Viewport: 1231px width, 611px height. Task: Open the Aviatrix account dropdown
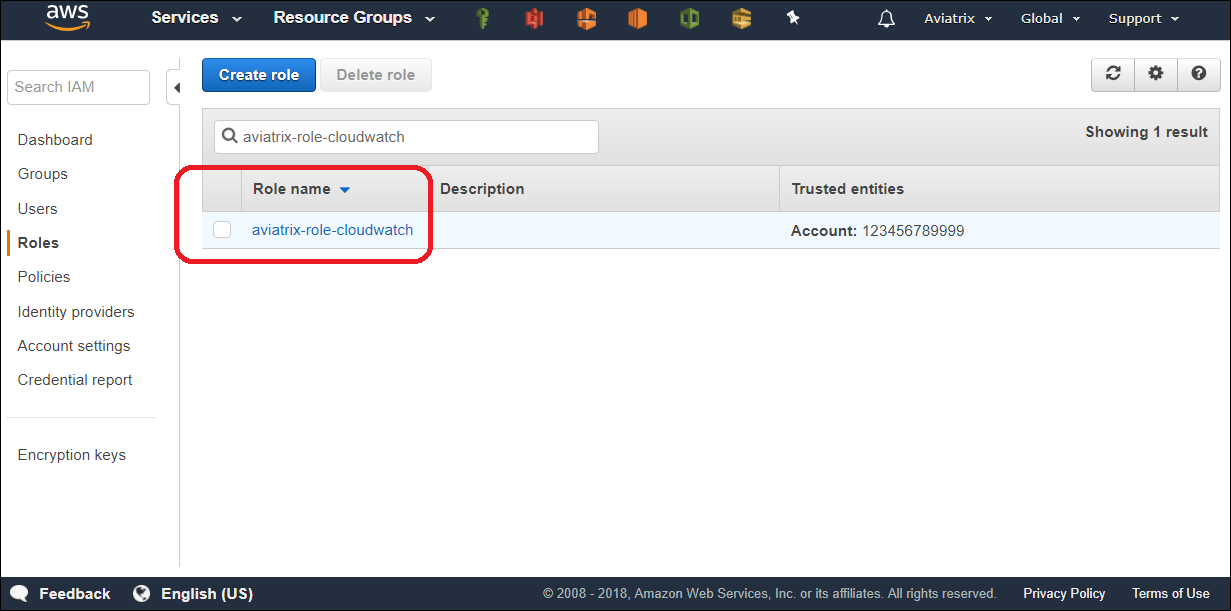tap(958, 19)
